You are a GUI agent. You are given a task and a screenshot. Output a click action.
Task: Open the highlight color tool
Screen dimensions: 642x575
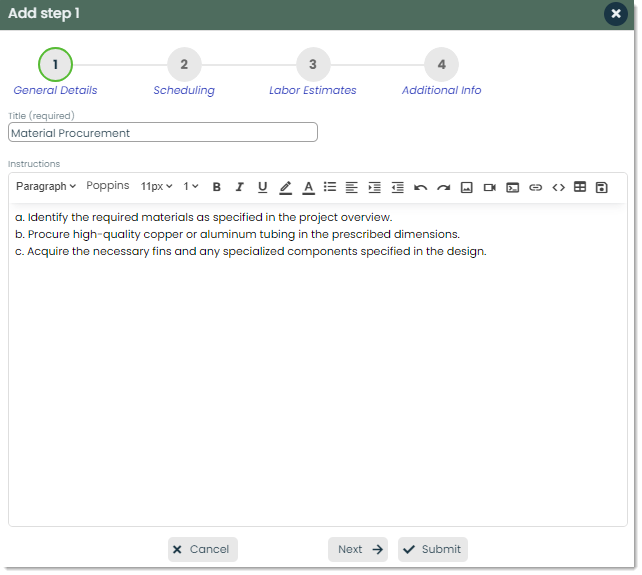pos(285,188)
